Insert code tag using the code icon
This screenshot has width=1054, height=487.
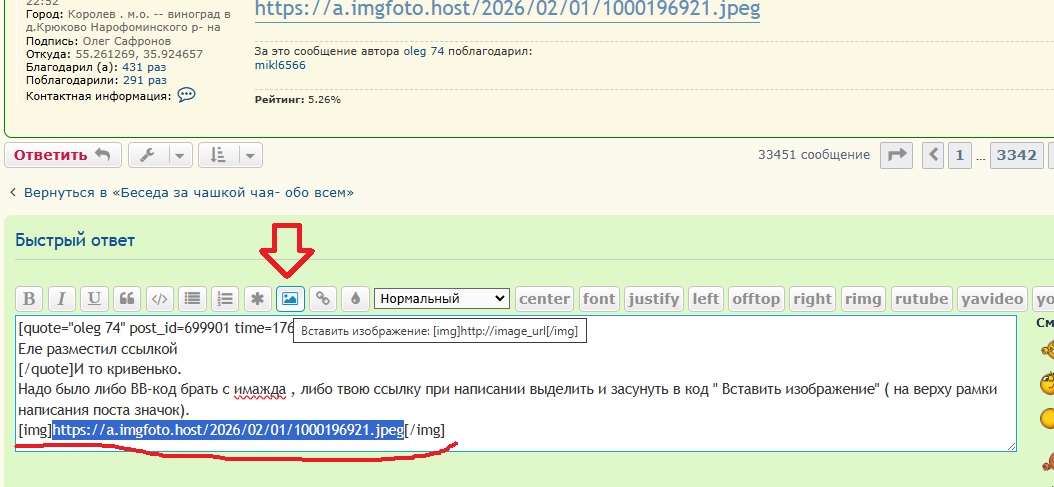(x=158, y=298)
